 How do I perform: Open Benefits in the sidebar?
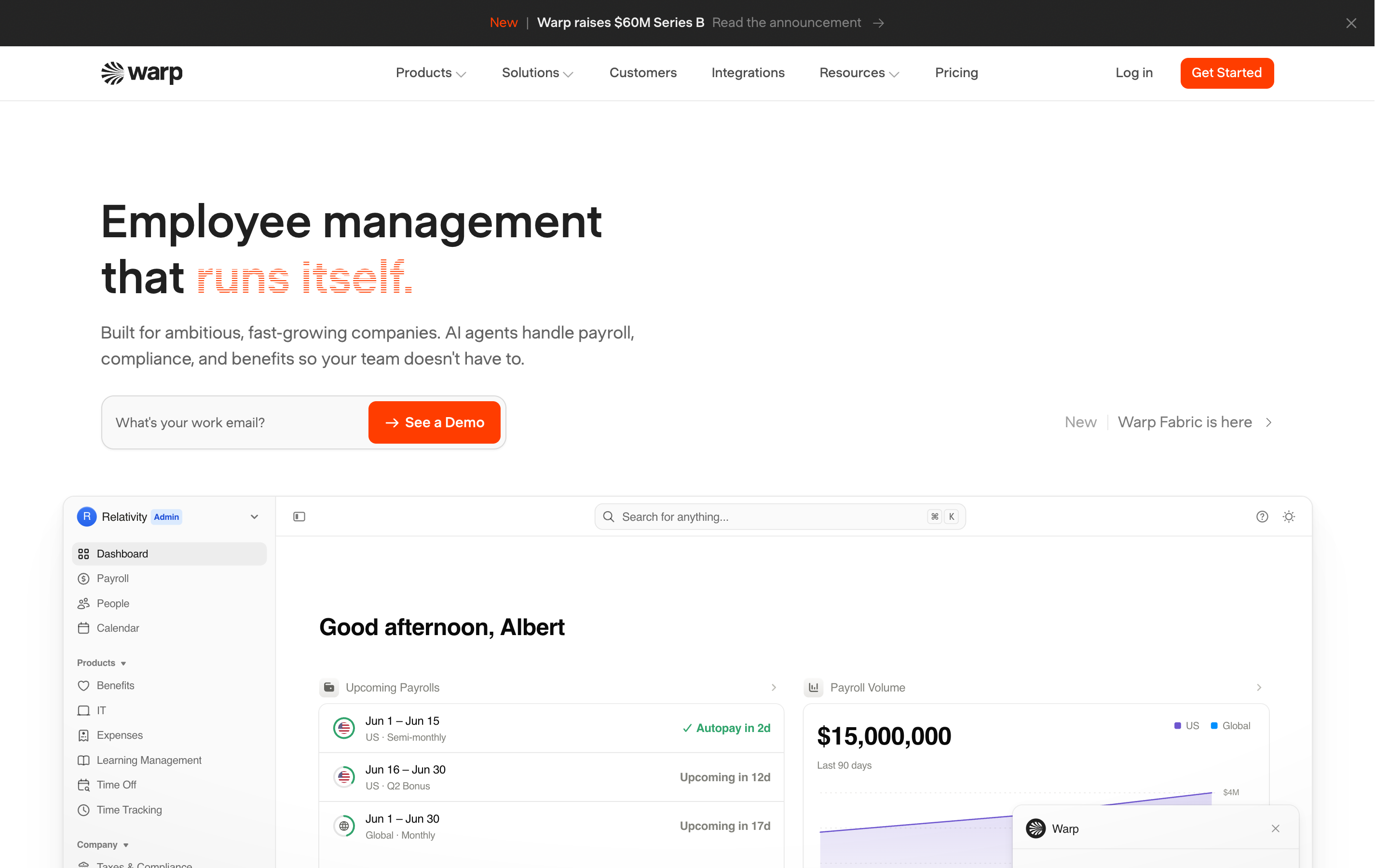[x=169, y=685]
